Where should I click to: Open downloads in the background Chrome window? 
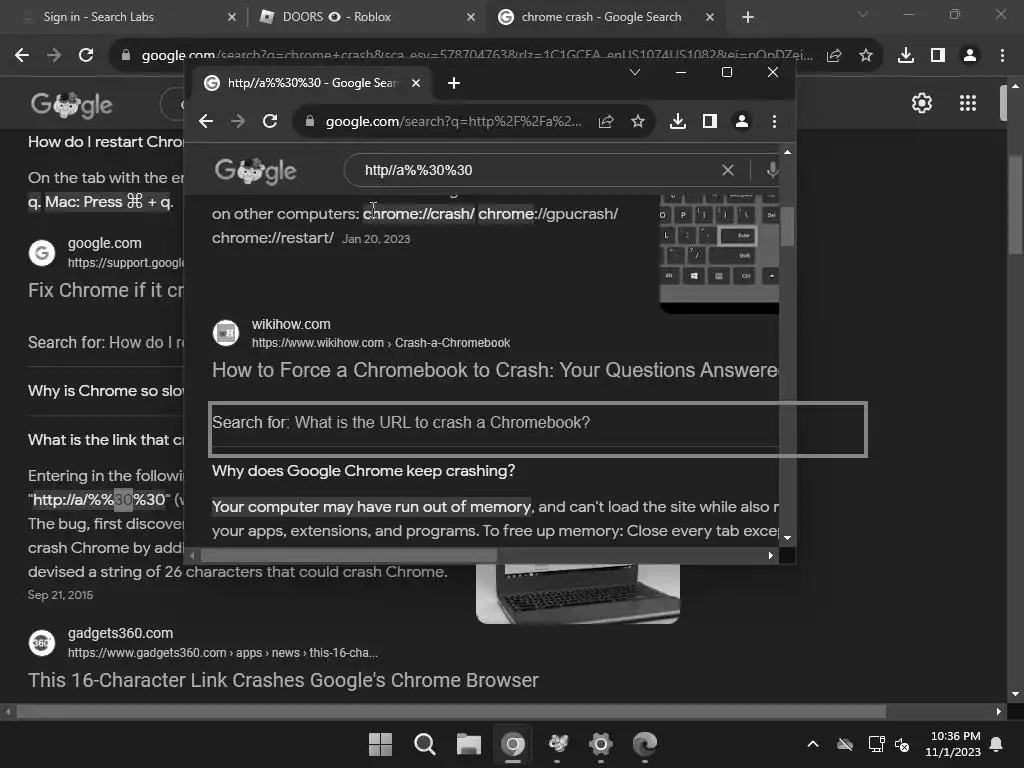pyautogui.click(x=906, y=56)
